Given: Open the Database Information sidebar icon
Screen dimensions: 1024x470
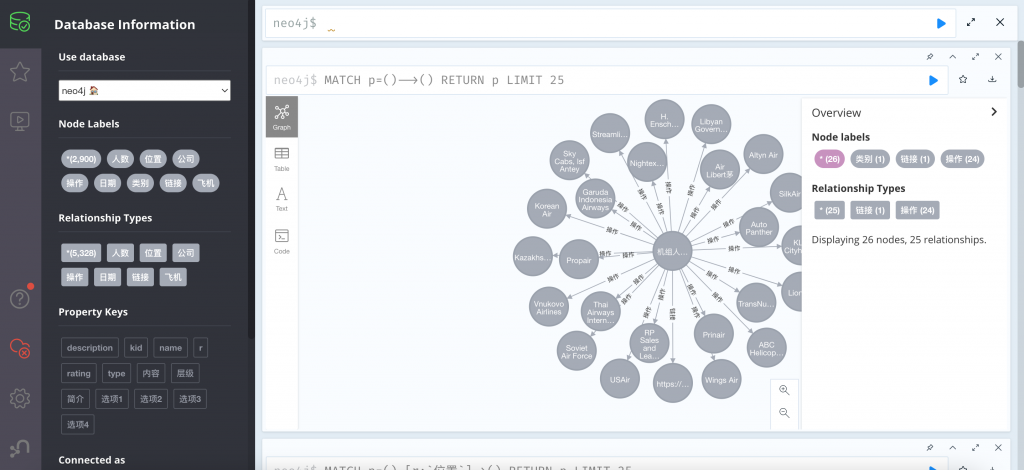Looking at the screenshot, I should (20, 24).
